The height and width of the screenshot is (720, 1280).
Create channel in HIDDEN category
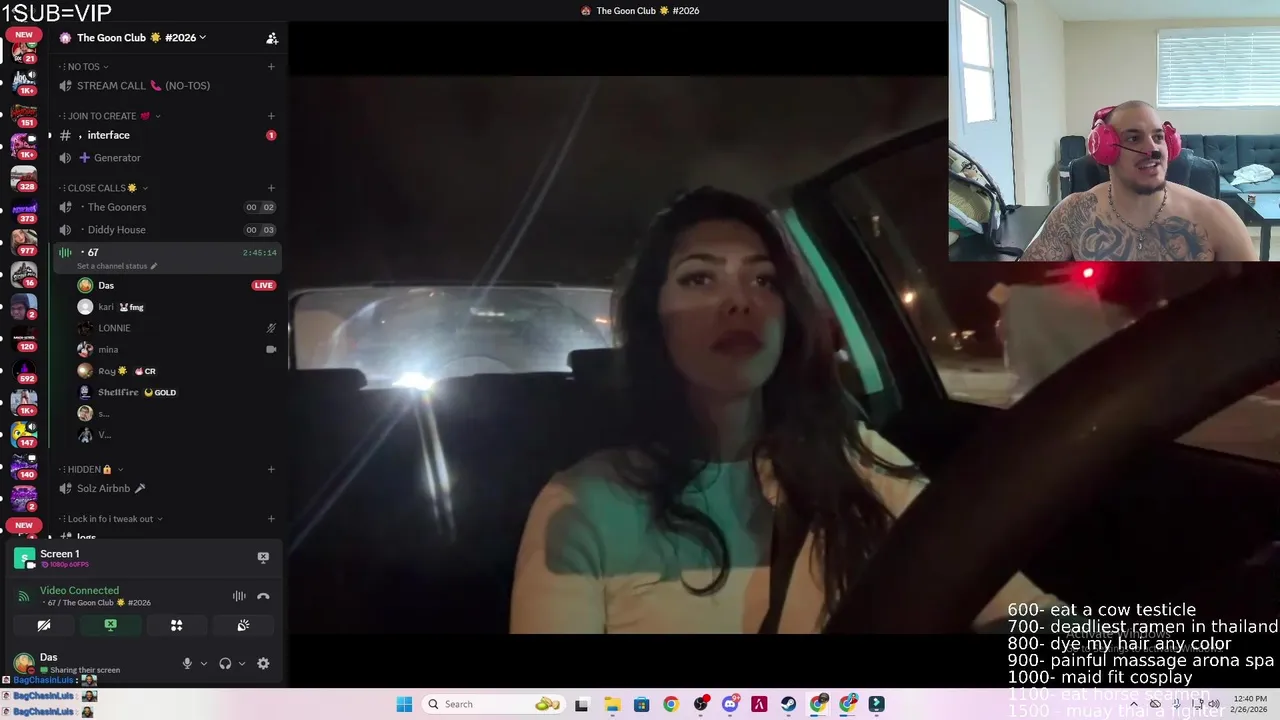(271, 469)
